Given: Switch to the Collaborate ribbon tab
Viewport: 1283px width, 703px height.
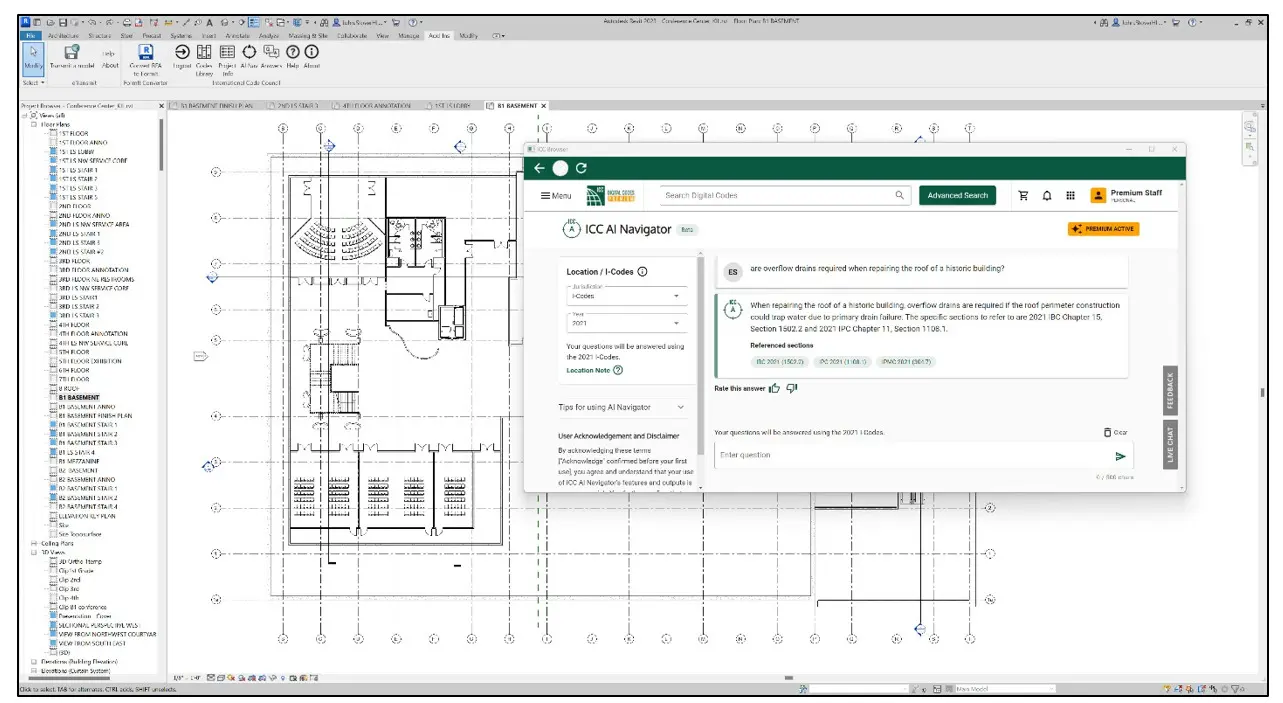Looking at the screenshot, I should click(351, 35).
